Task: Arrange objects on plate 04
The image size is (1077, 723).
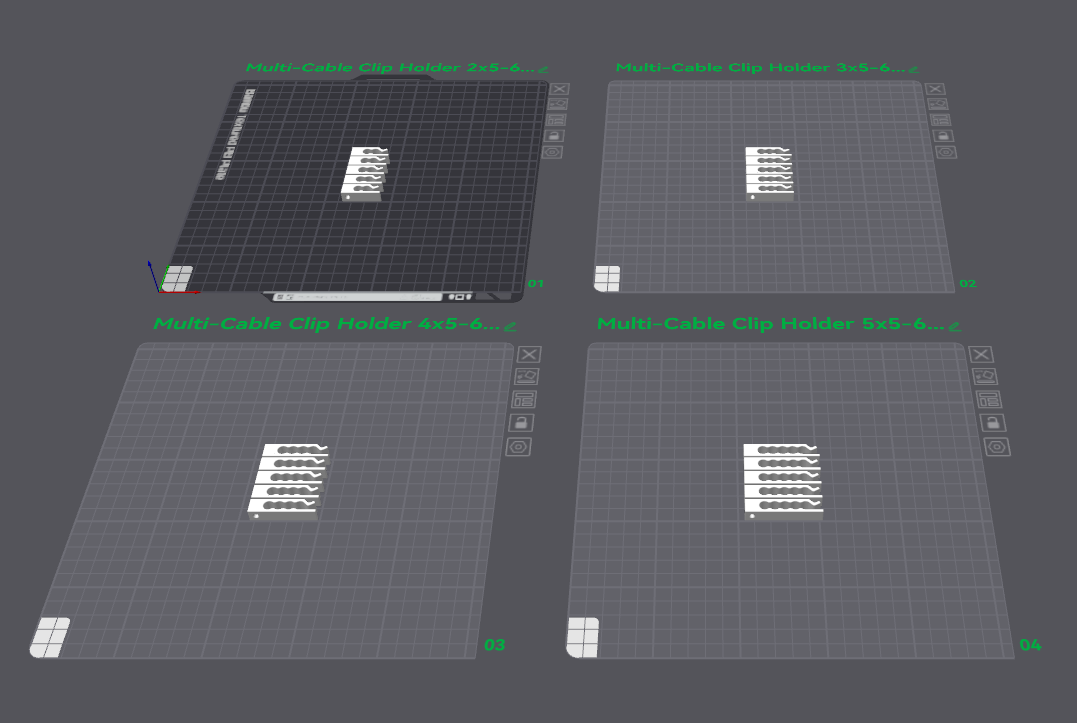Action: coord(989,400)
